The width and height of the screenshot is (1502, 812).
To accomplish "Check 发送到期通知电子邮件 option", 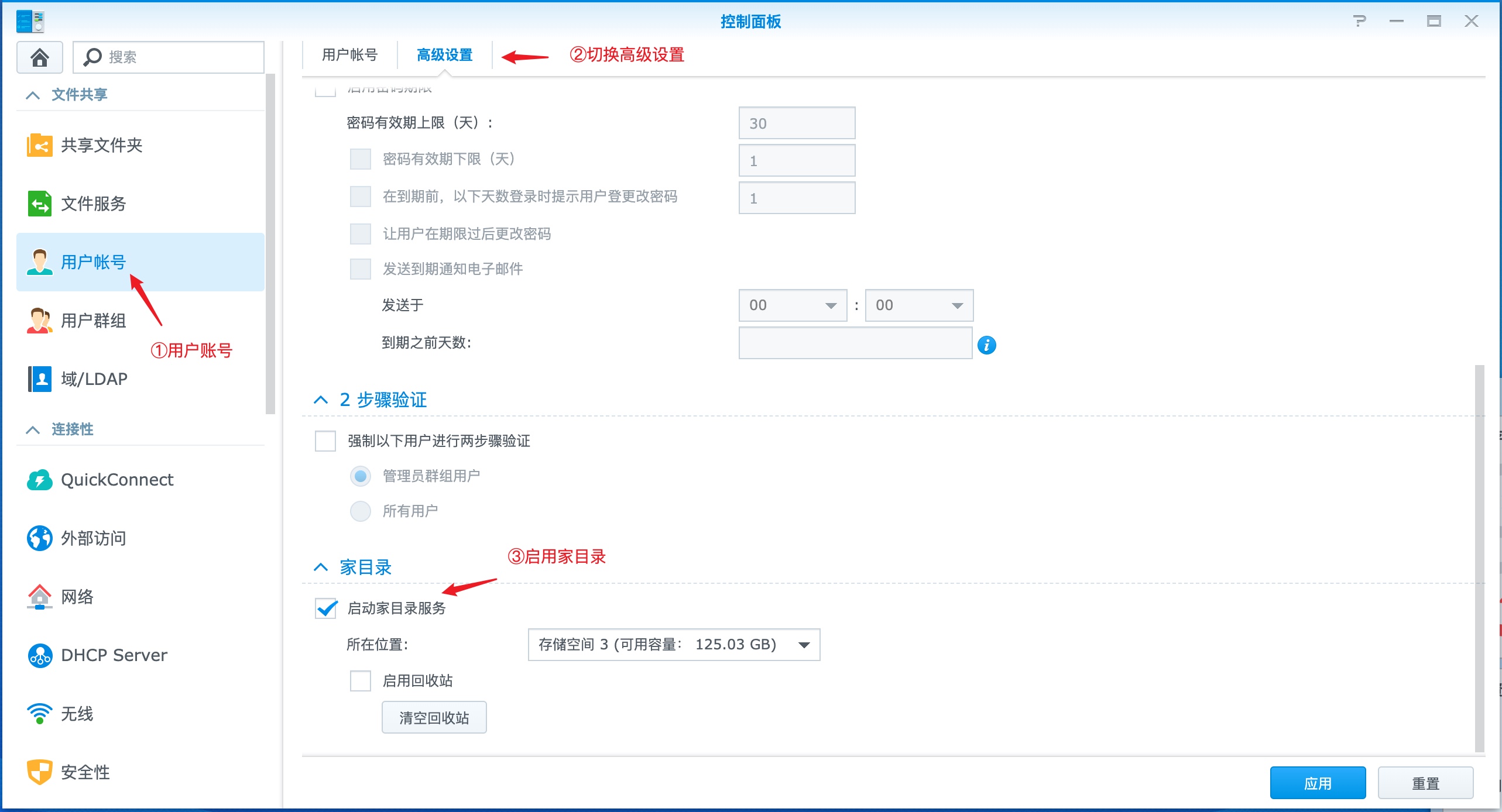I will 360,269.
